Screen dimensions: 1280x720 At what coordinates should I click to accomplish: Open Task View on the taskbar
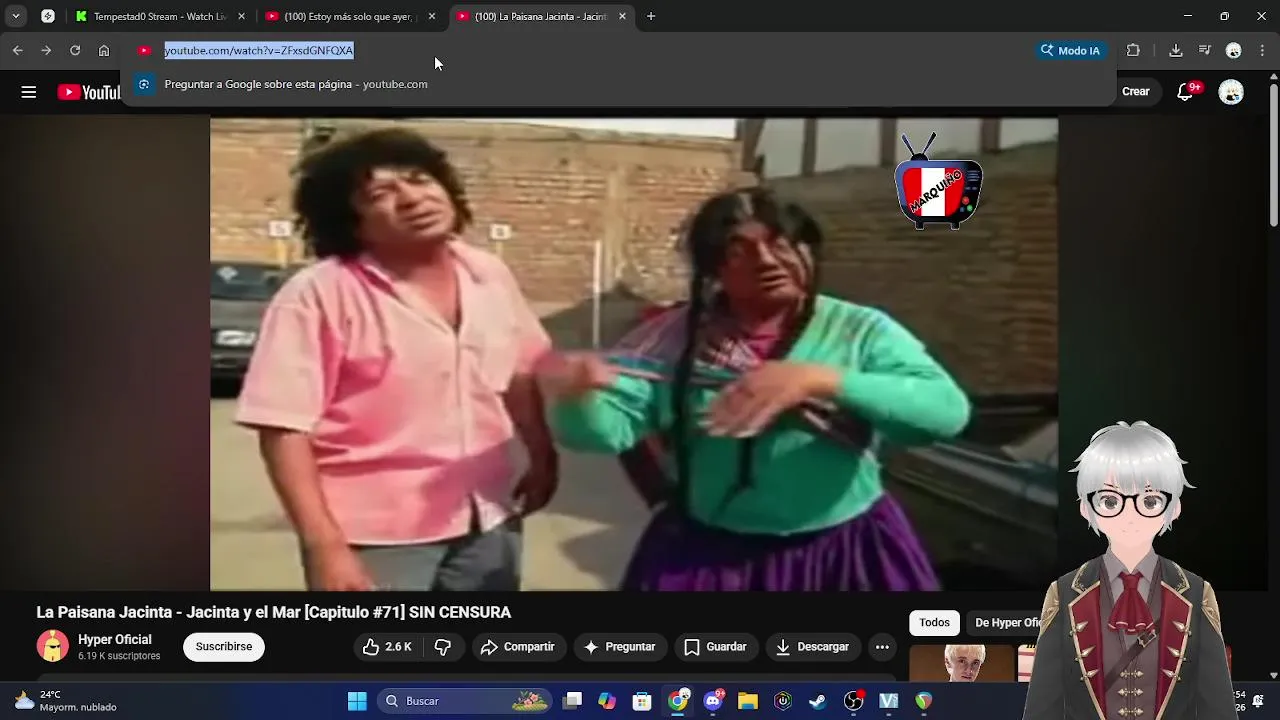(572, 701)
